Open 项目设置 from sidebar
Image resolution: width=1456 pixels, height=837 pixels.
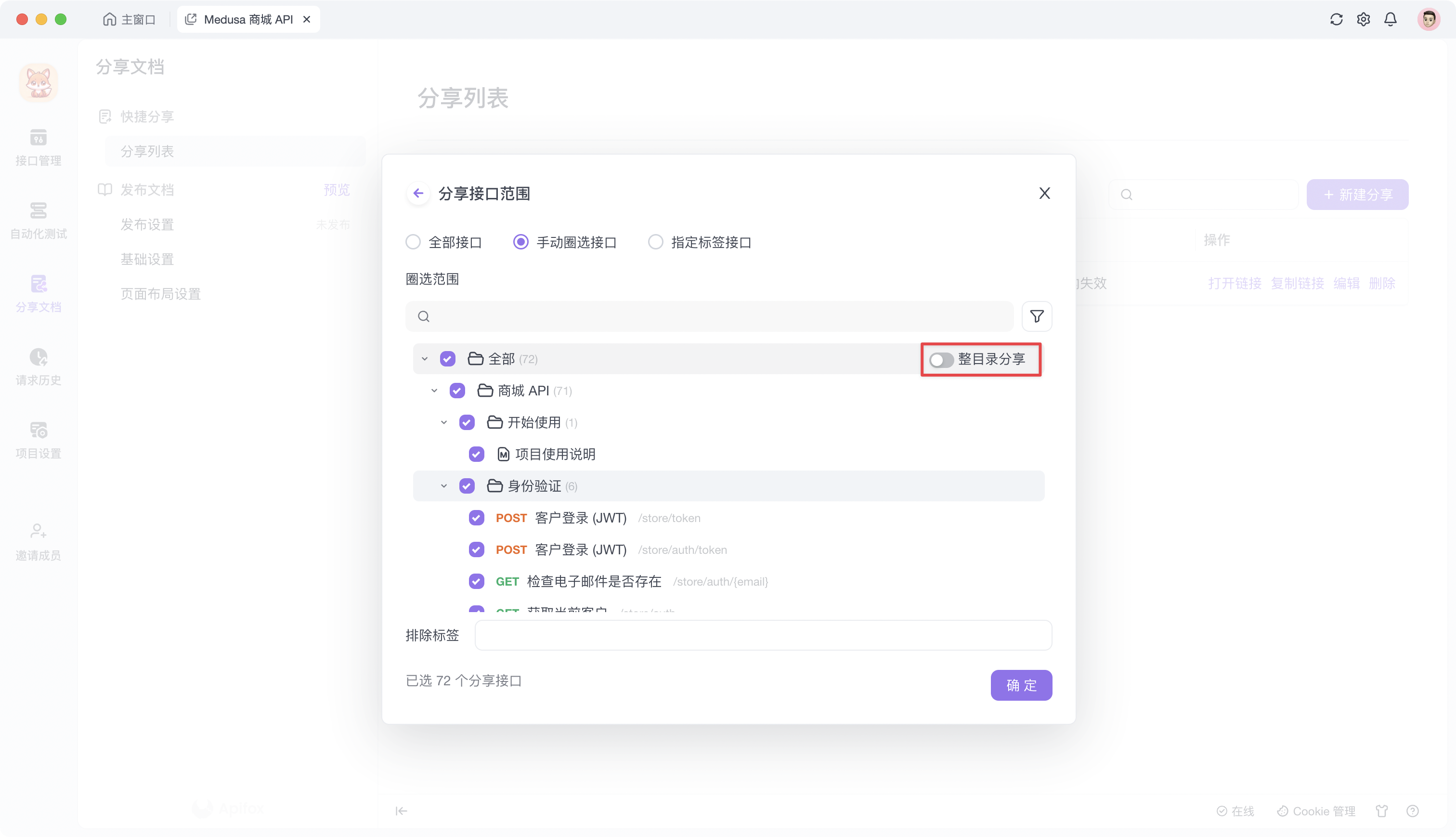coord(38,439)
